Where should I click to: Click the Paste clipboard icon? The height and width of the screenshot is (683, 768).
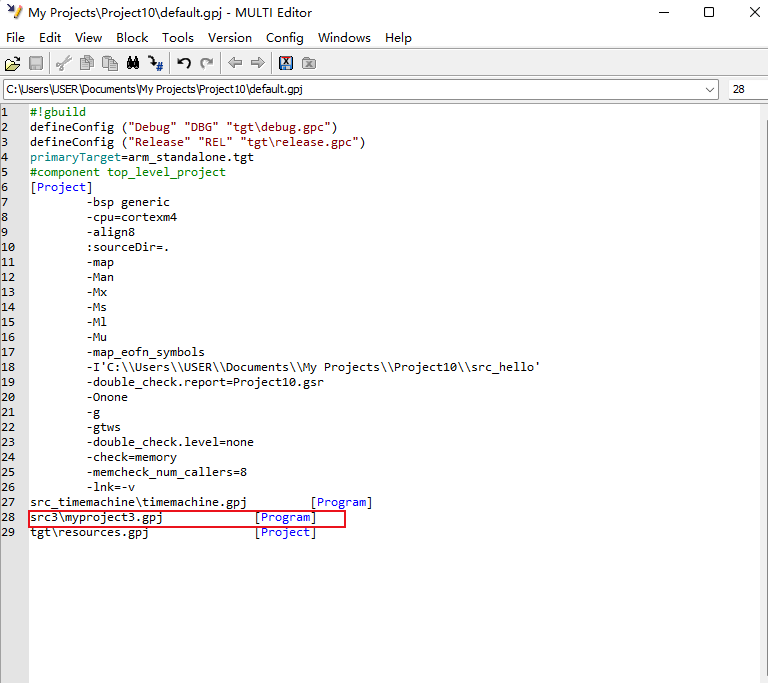(109, 63)
